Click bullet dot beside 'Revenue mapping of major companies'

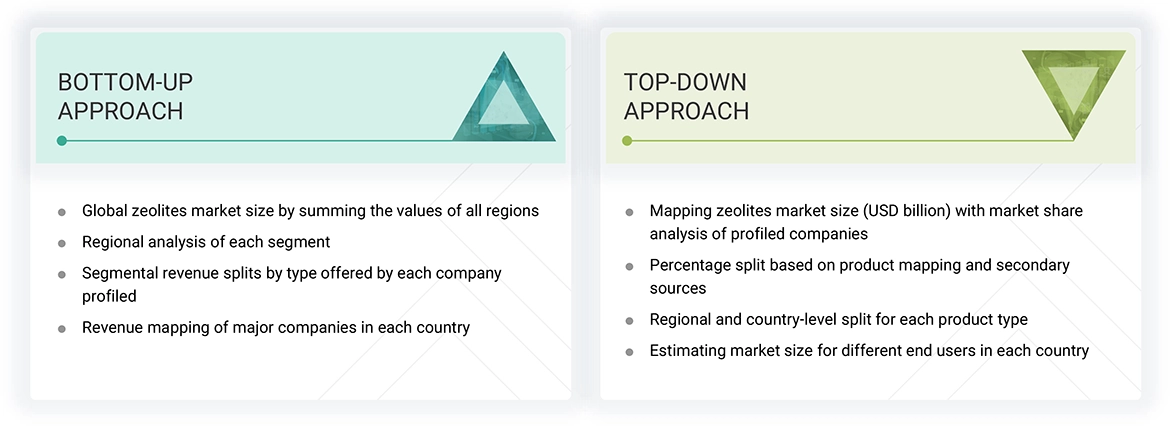pos(62,328)
